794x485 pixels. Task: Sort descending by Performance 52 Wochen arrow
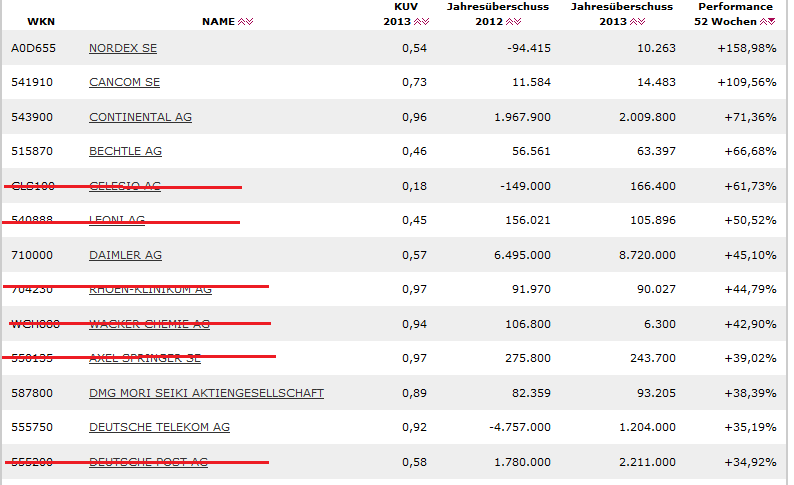[x=771, y=21]
